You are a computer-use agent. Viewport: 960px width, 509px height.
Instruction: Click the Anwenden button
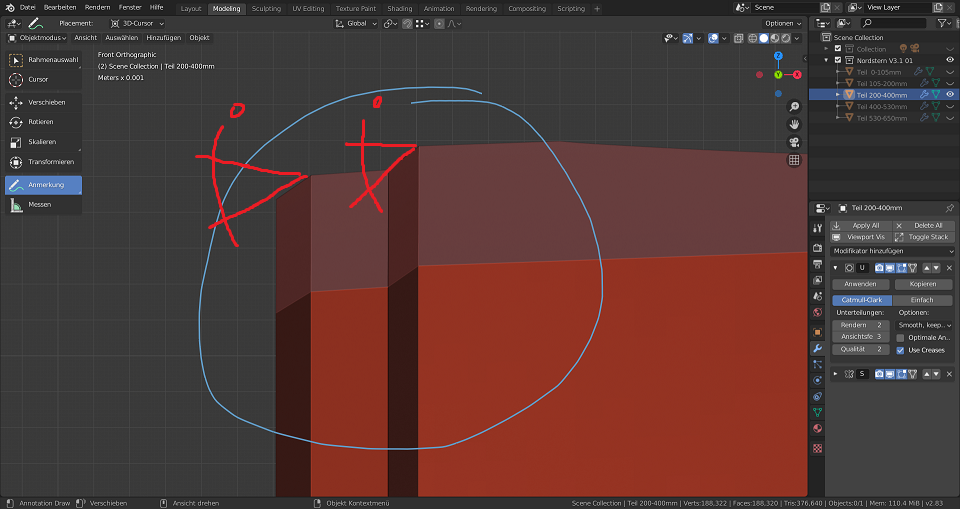coord(860,284)
